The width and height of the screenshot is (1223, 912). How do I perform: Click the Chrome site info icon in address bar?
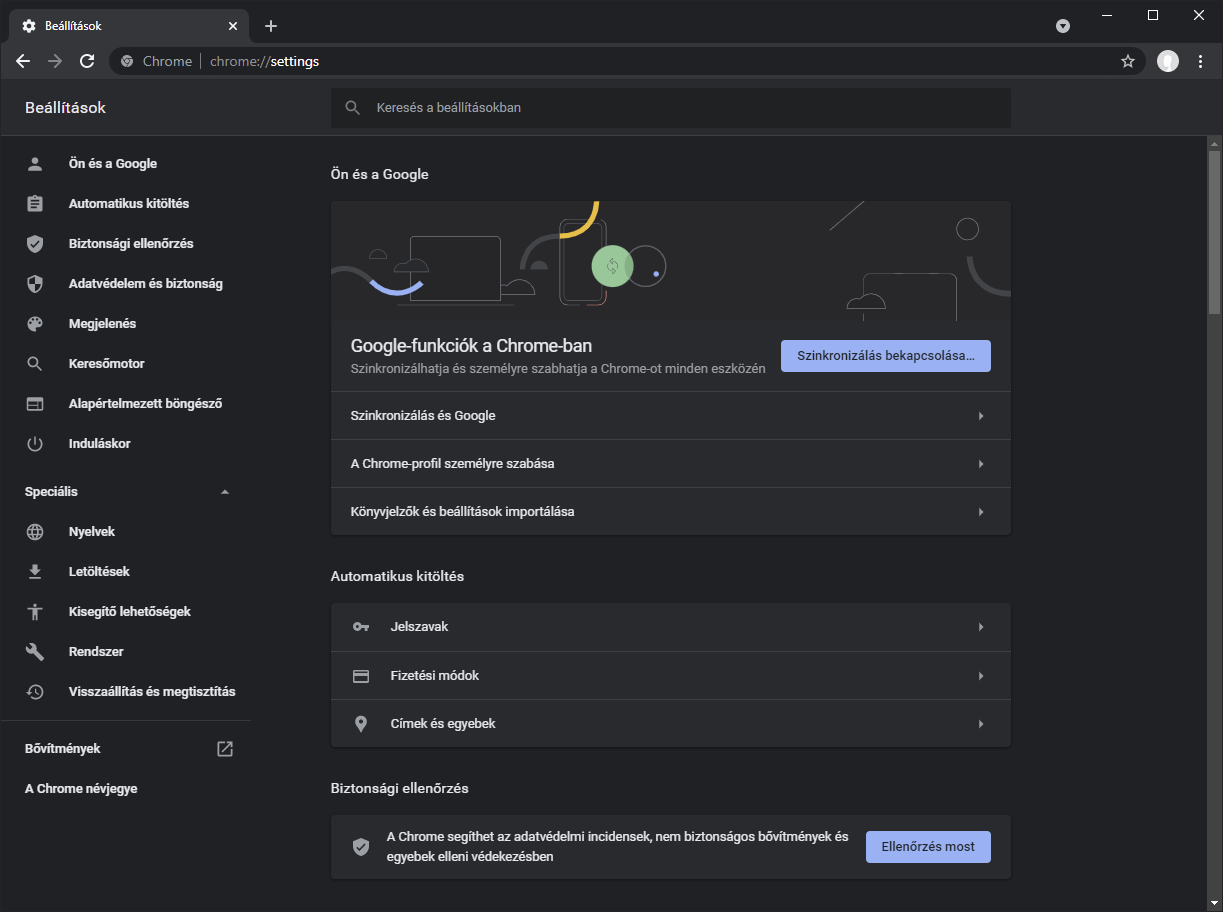(127, 61)
